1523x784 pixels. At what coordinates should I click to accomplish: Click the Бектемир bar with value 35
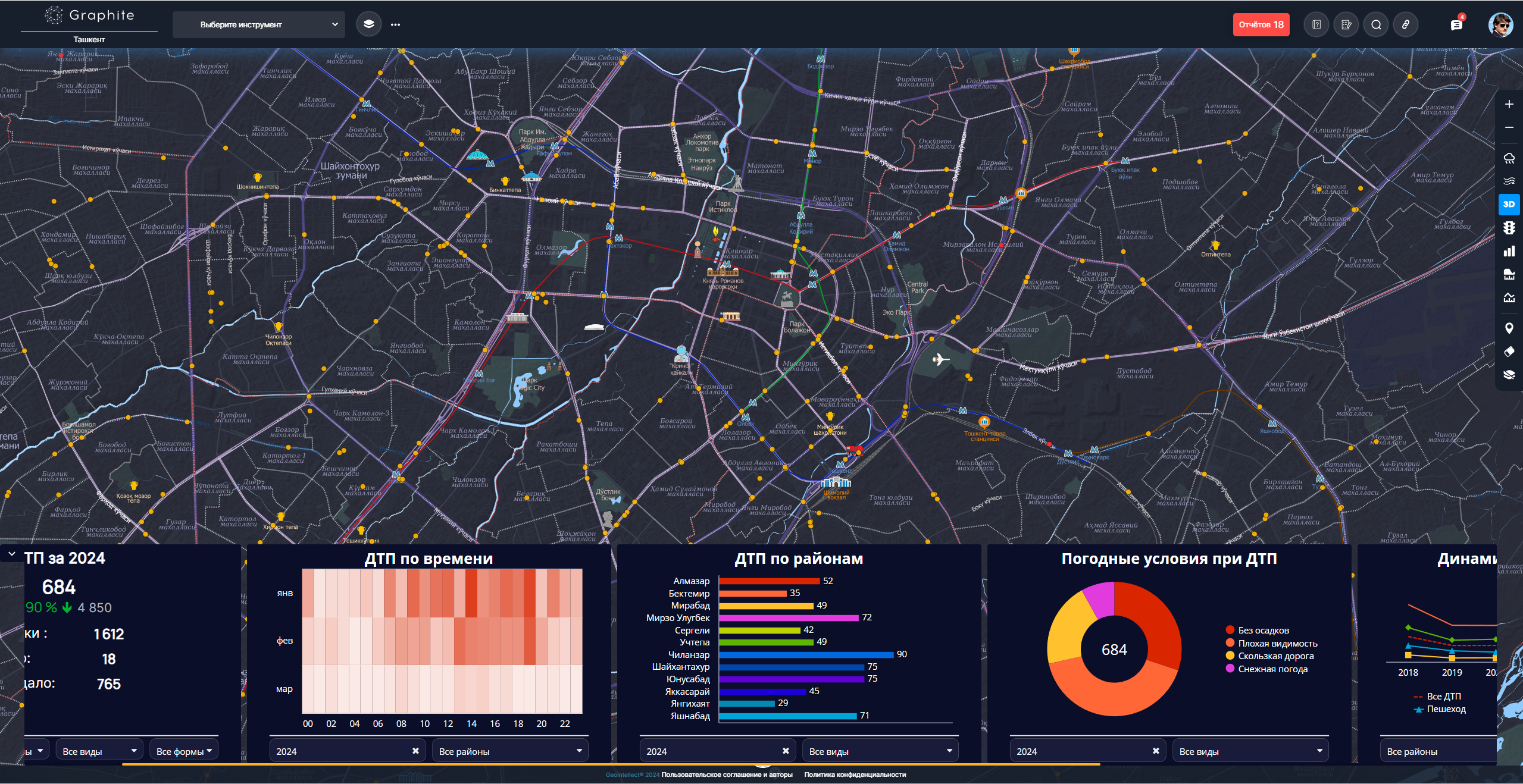[753, 593]
